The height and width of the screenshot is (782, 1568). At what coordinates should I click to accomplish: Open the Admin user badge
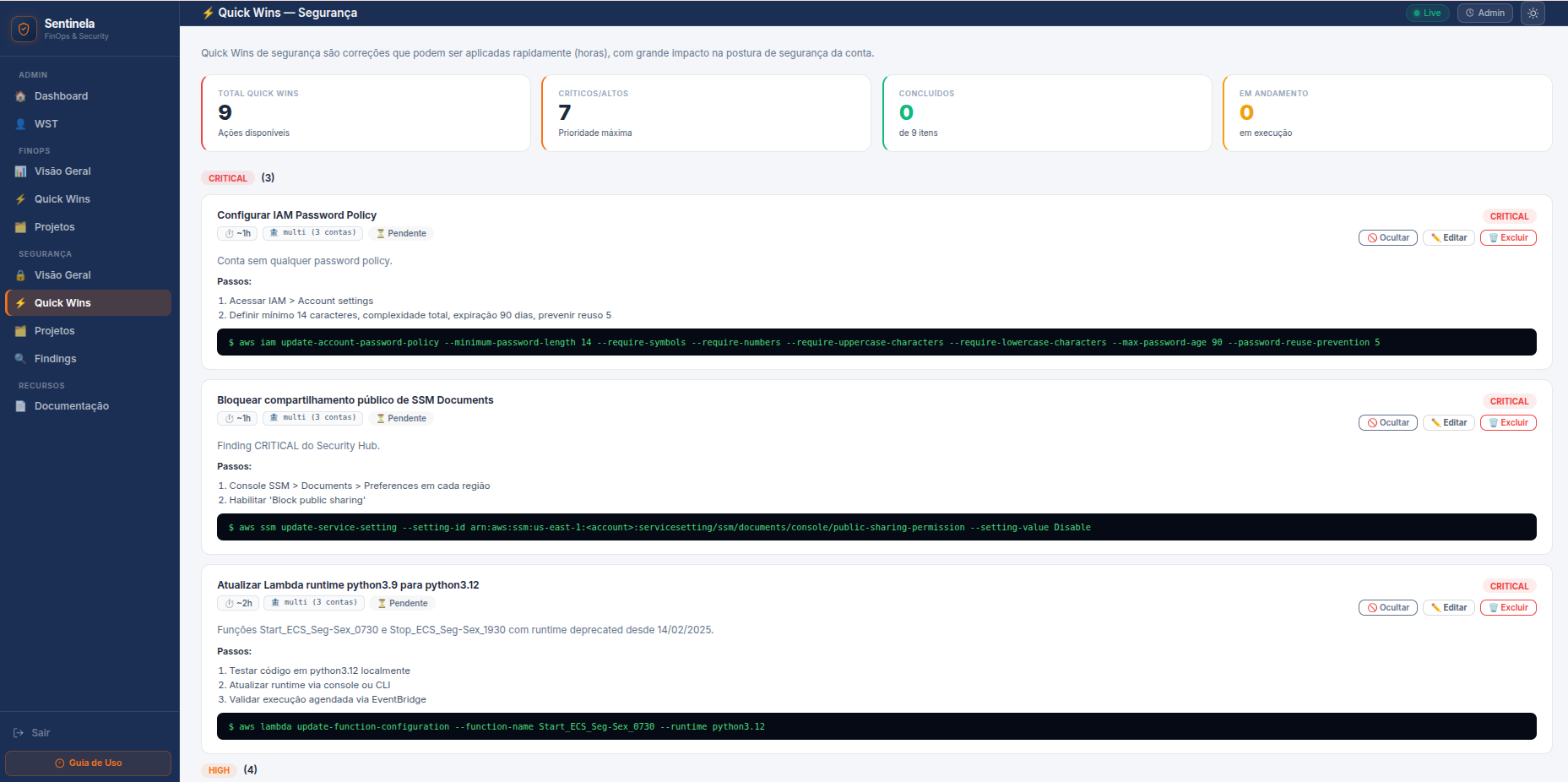tap(1485, 14)
